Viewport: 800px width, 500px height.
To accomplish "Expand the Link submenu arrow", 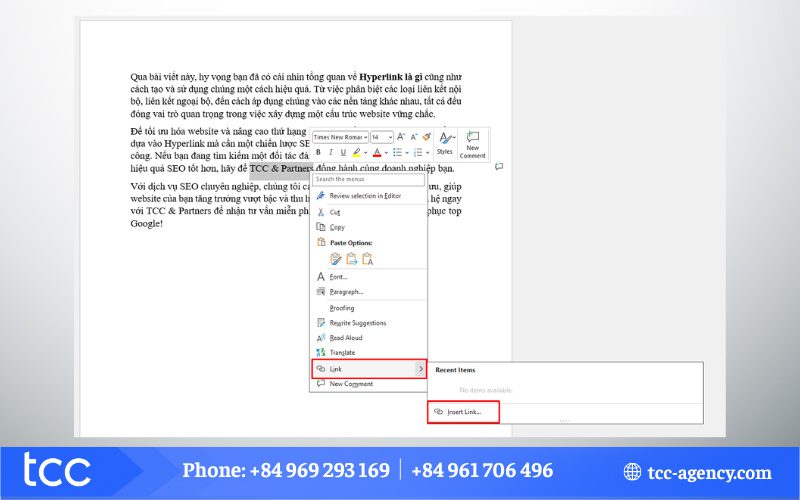I will [421, 368].
